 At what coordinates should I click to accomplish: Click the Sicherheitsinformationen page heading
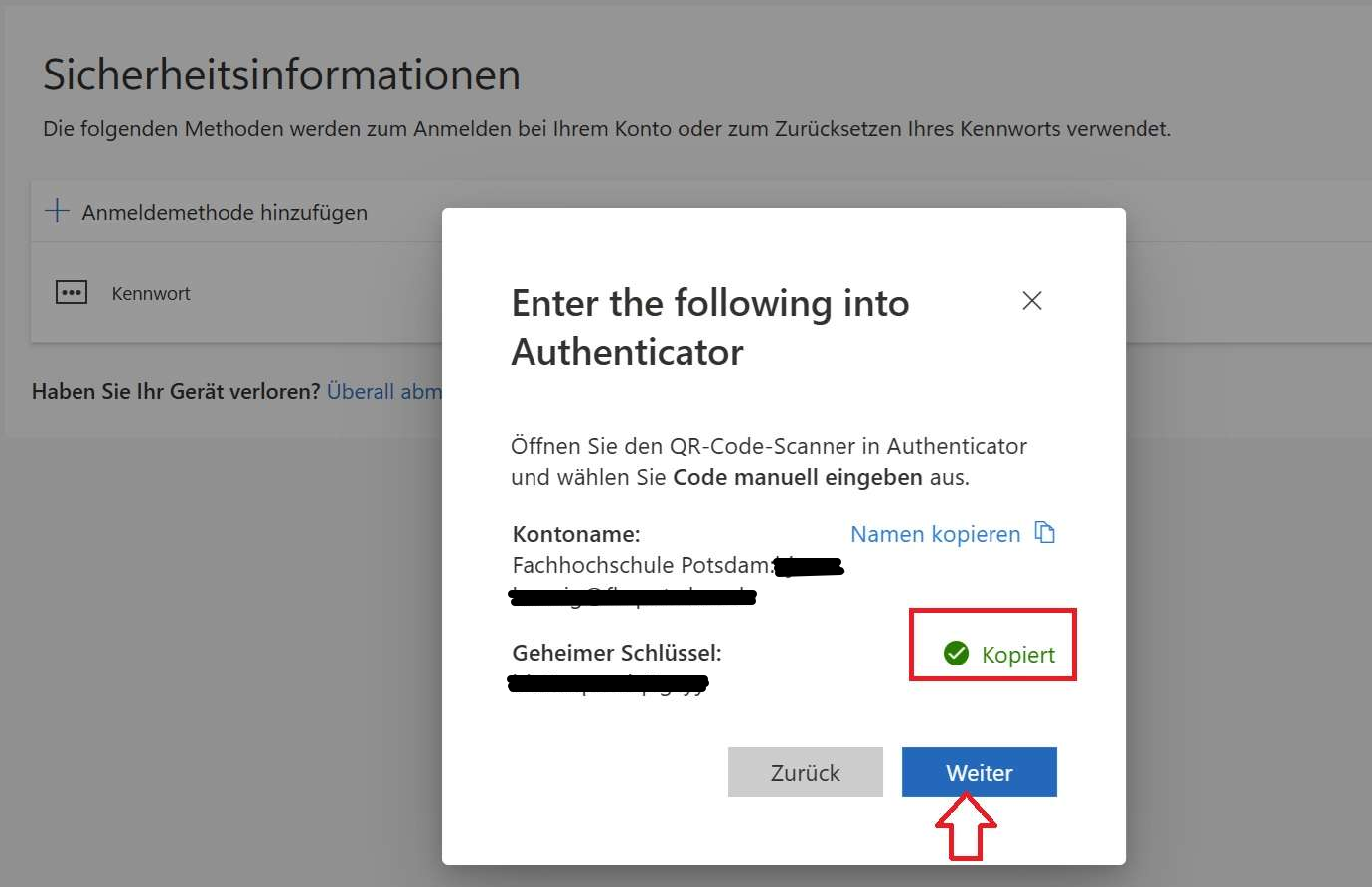click(281, 74)
